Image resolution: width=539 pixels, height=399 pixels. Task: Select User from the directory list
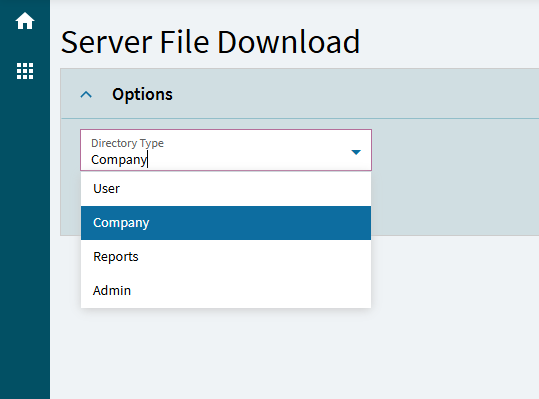coord(226,189)
